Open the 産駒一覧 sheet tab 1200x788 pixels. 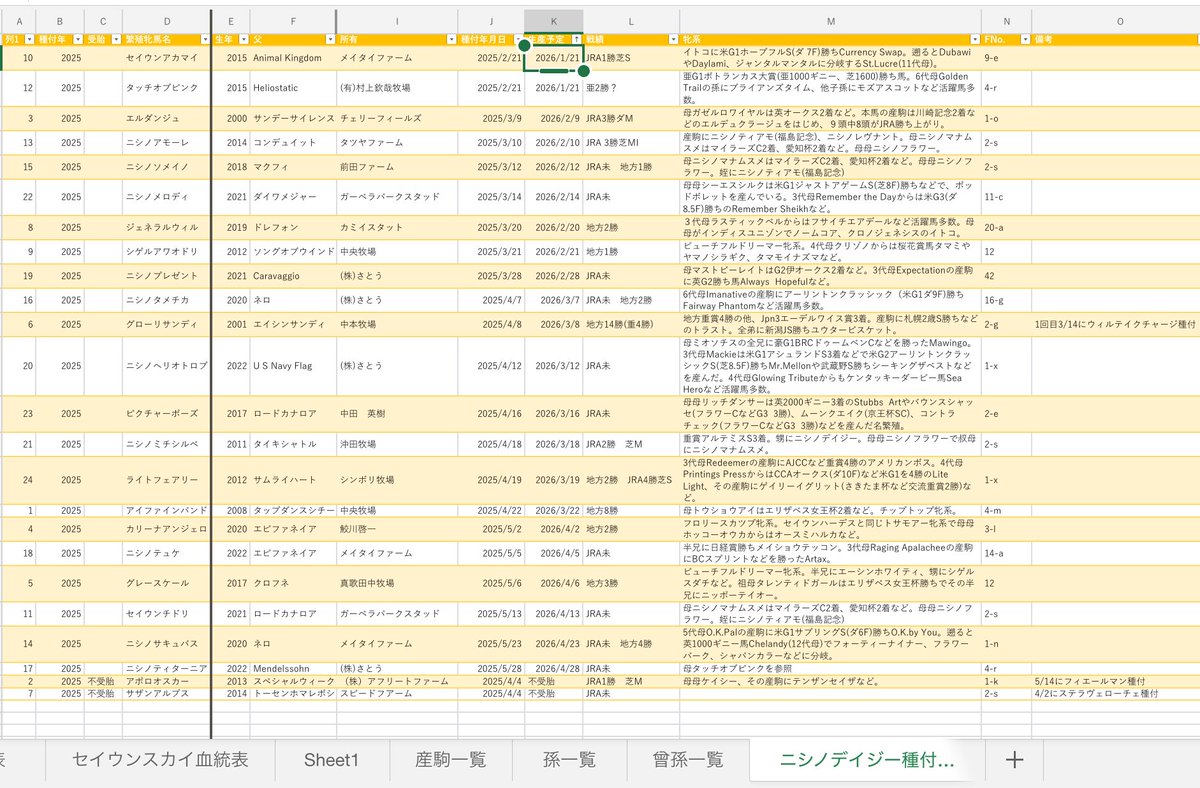(x=450, y=760)
